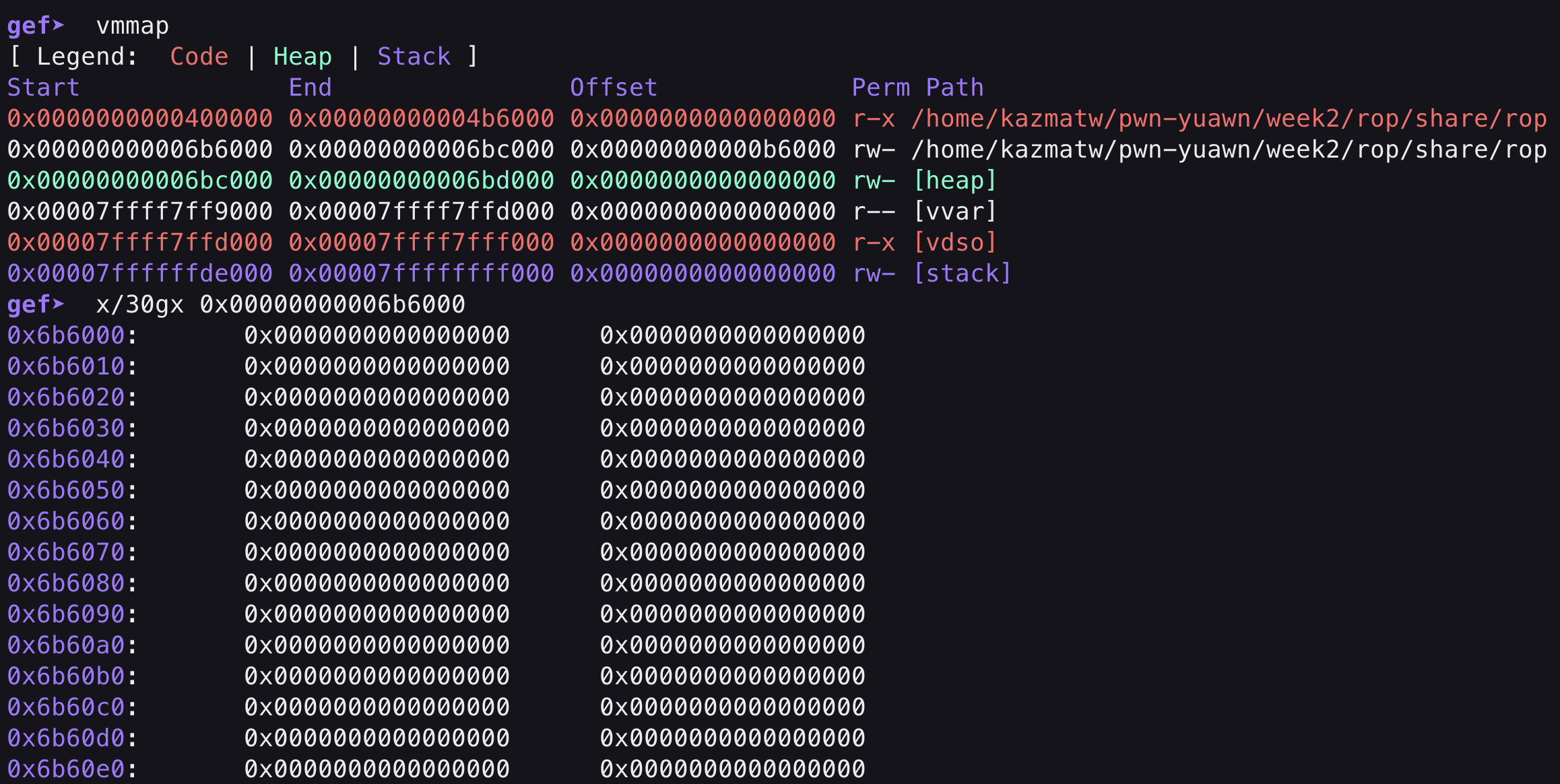The height and width of the screenshot is (784, 1560).
Task: Select the red Code legend label
Action: [199, 57]
